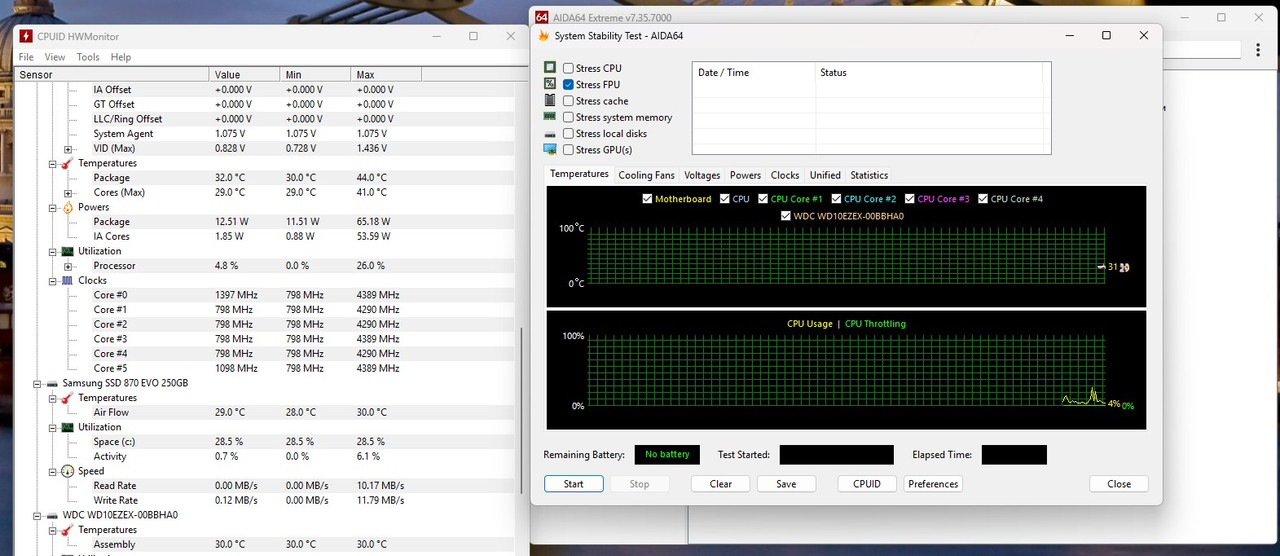This screenshot has height=556, width=1280.
Task: Collapse the WDC WD10EZEX-00BBHA0 node
Action: click(37, 515)
